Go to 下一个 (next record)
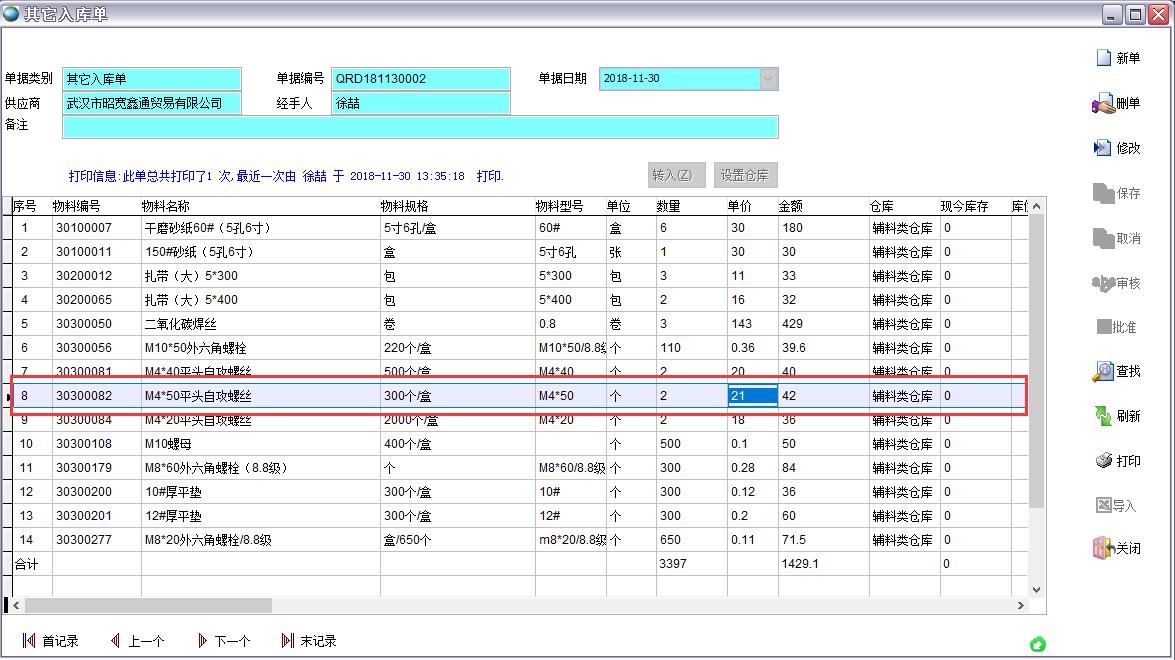 click(x=203, y=641)
